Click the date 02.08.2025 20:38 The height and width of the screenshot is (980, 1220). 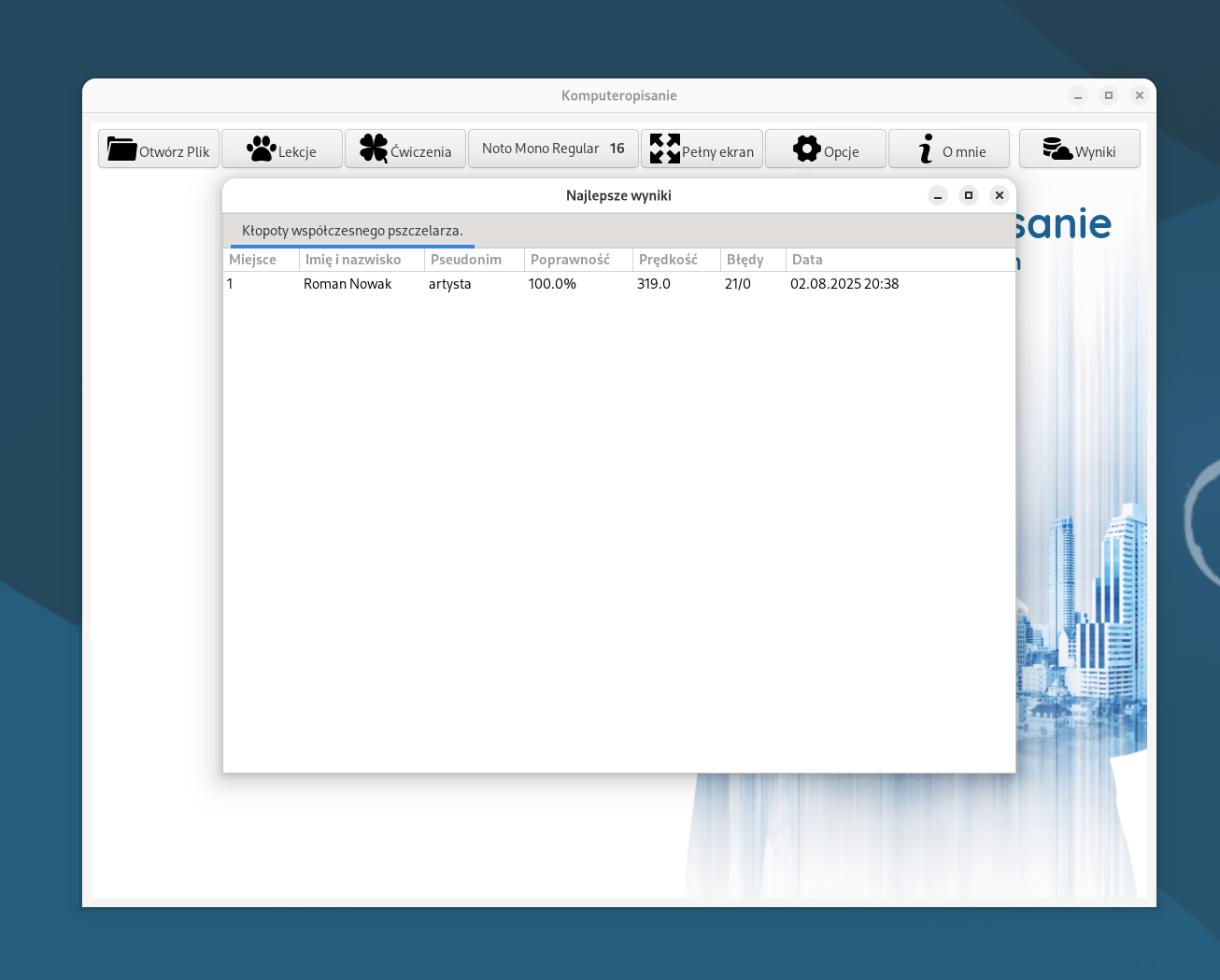click(x=844, y=284)
